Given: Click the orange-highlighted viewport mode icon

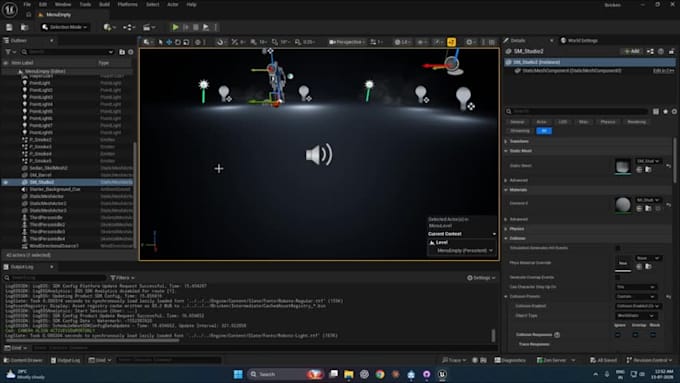Looking at the screenshot, I should pyautogui.click(x=451, y=42).
